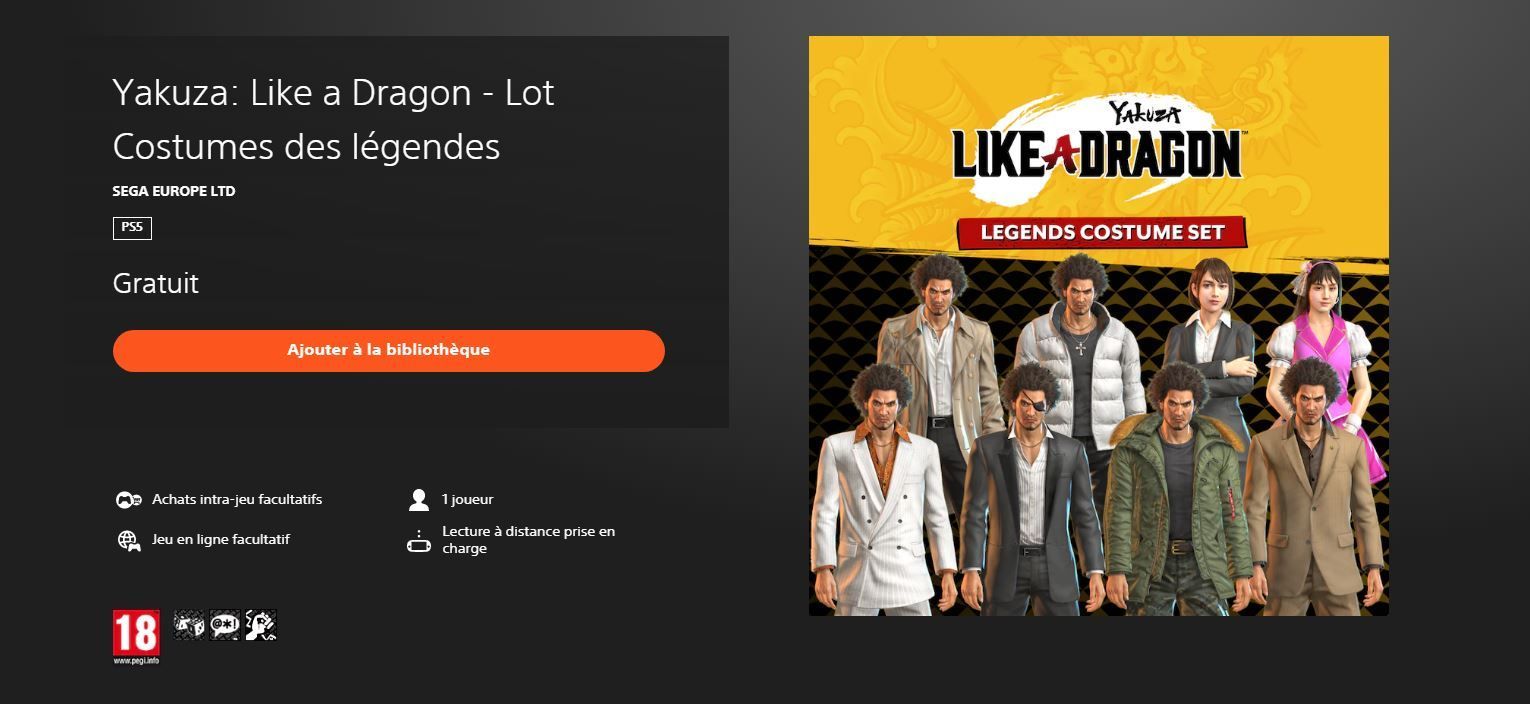This screenshot has height=704, width=1530.
Task: Click the single player person icon
Action: [x=418, y=499]
